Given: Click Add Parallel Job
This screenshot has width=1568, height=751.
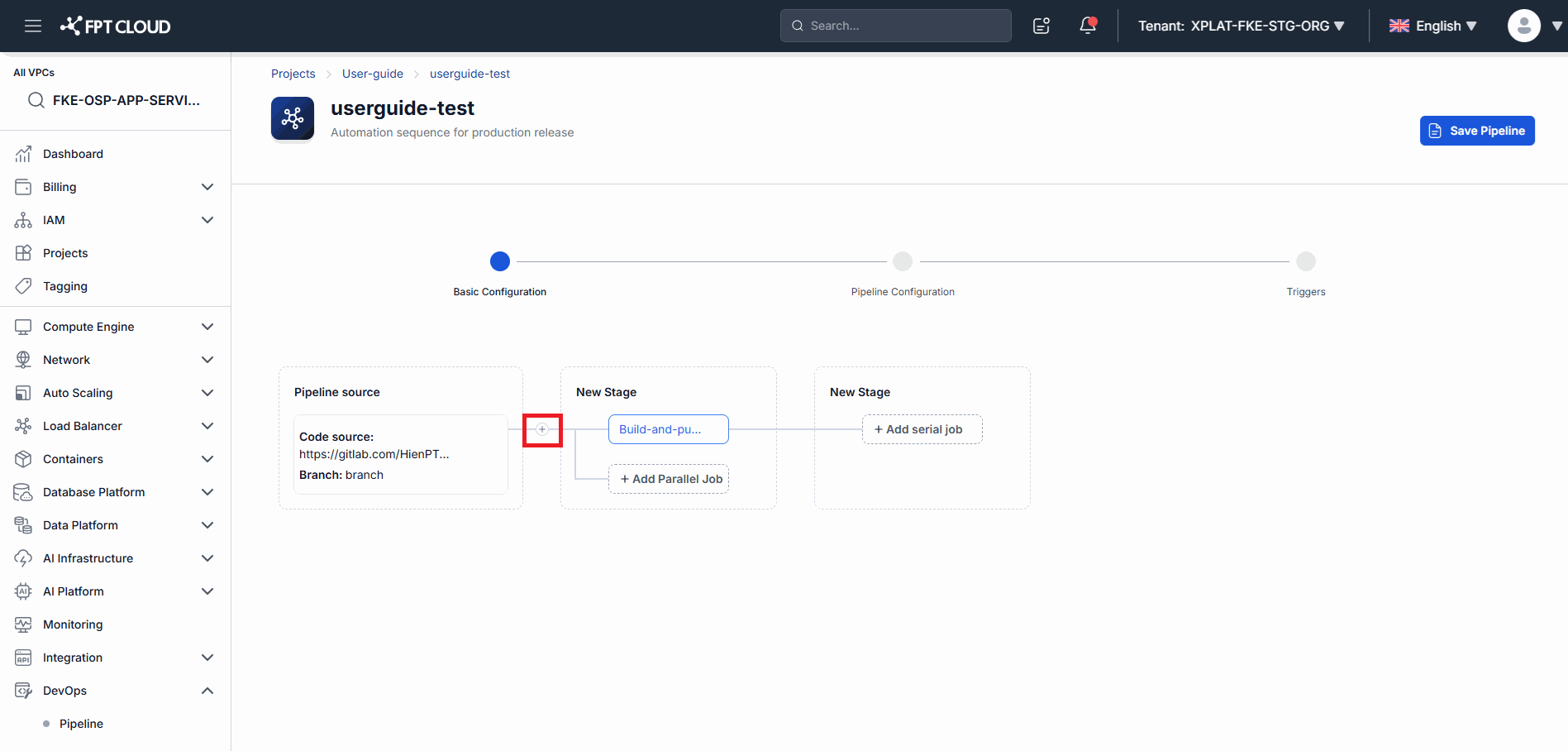Looking at the screenshot, I should pyautogui.click(x=669, y=479).
